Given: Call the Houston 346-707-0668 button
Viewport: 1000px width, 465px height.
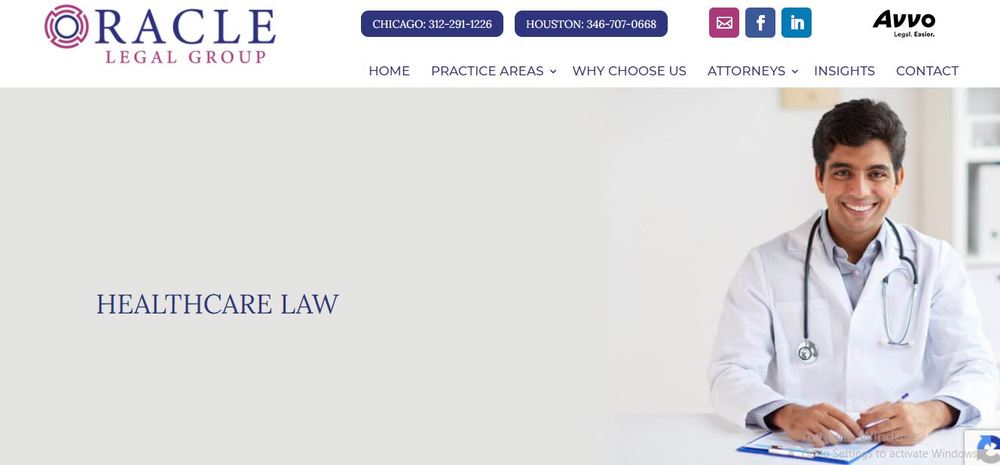Looking at the screenshot, I should (591, 24).
